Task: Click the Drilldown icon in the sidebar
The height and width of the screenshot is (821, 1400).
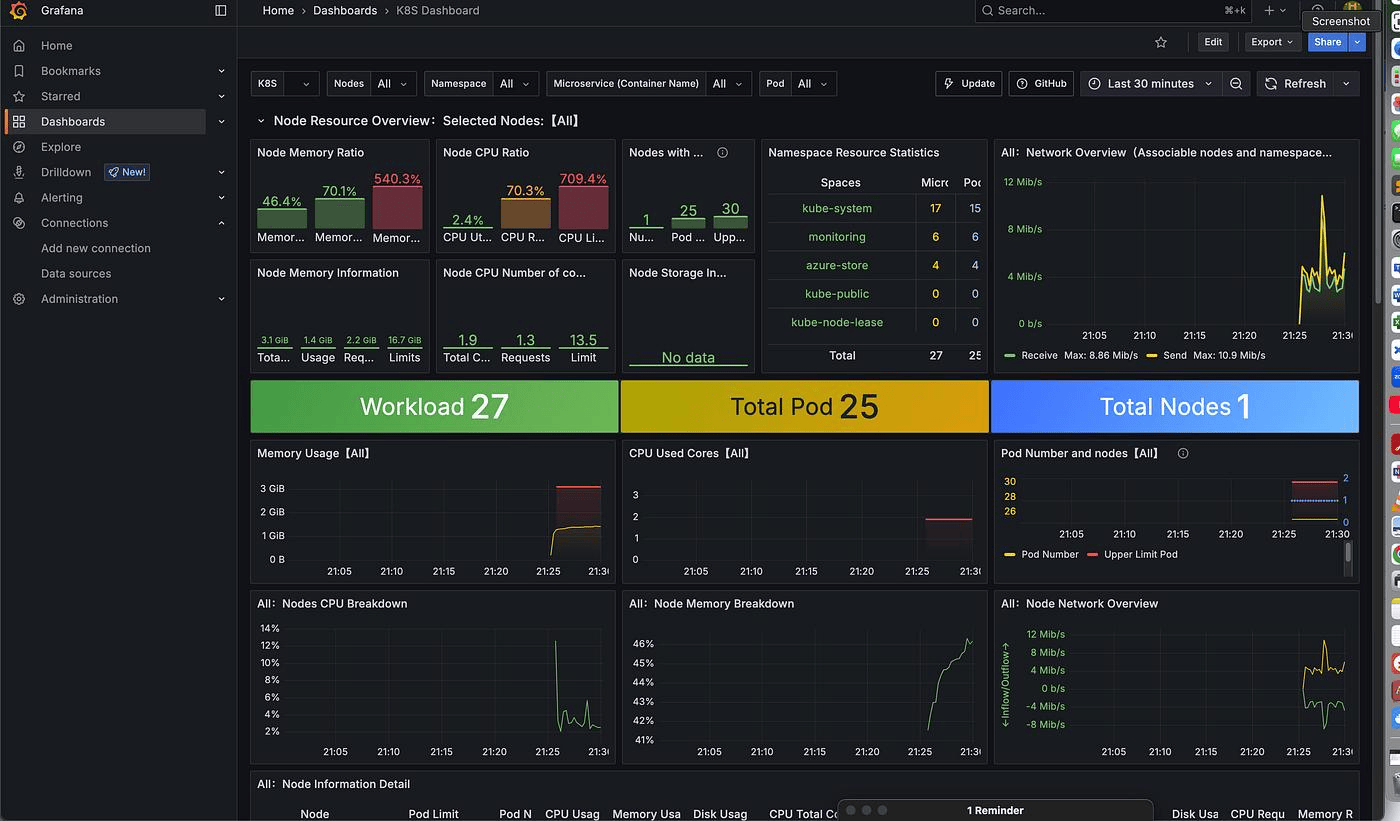Action: tap(19, 172)
